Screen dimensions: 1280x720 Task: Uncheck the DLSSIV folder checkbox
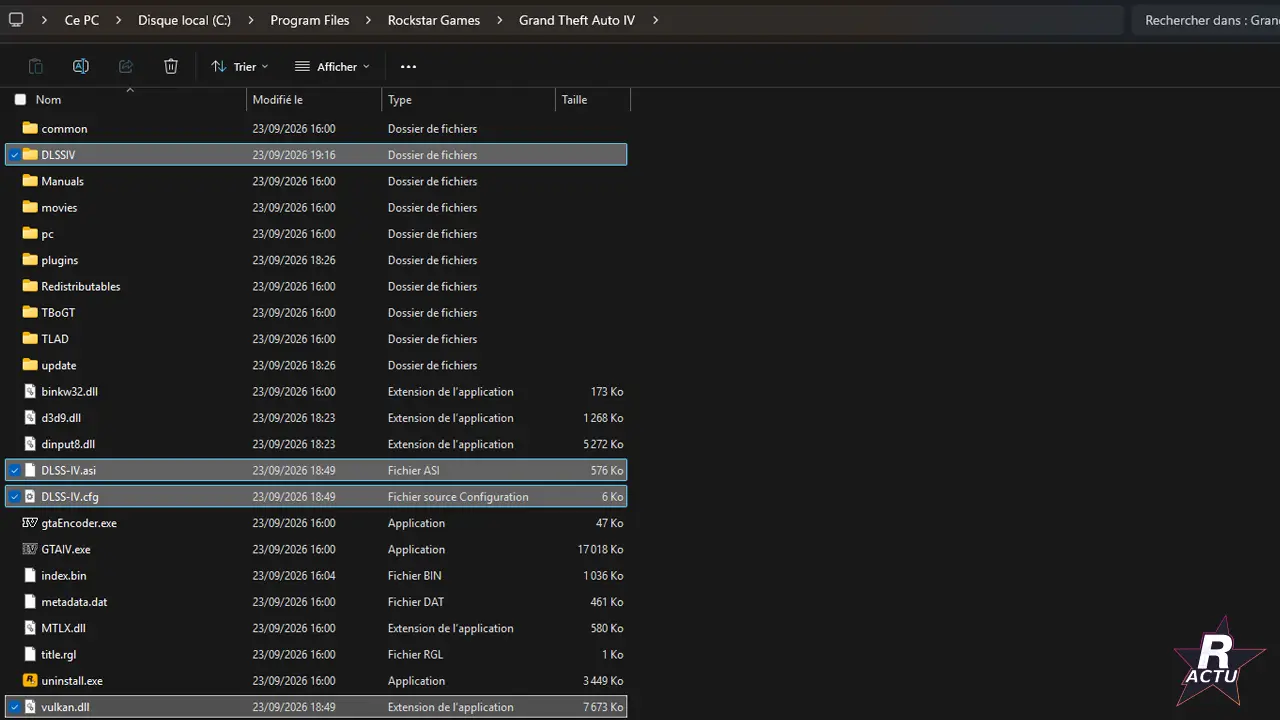14,155
